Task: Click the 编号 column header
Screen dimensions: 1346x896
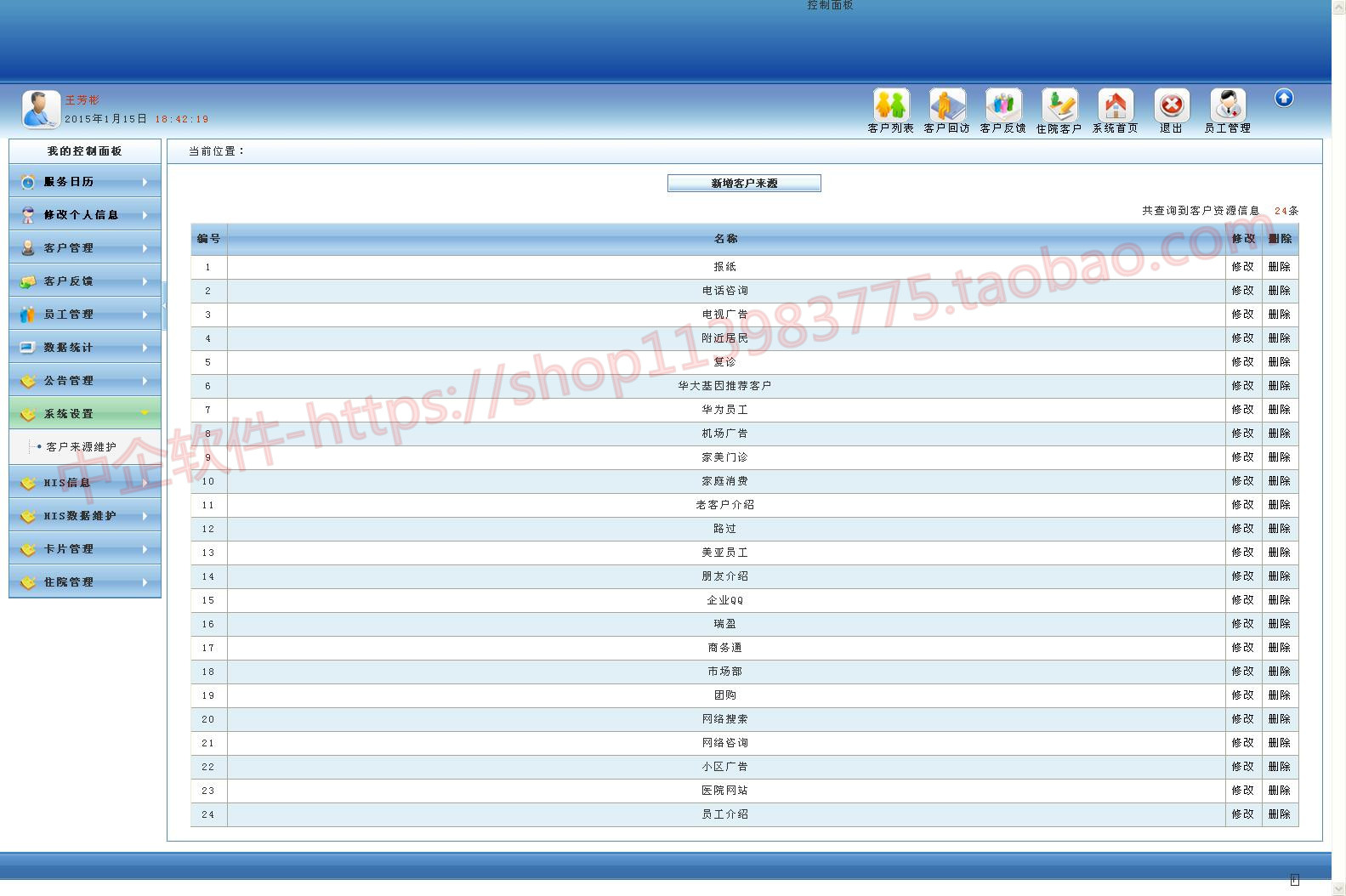Action: (209, 239)
